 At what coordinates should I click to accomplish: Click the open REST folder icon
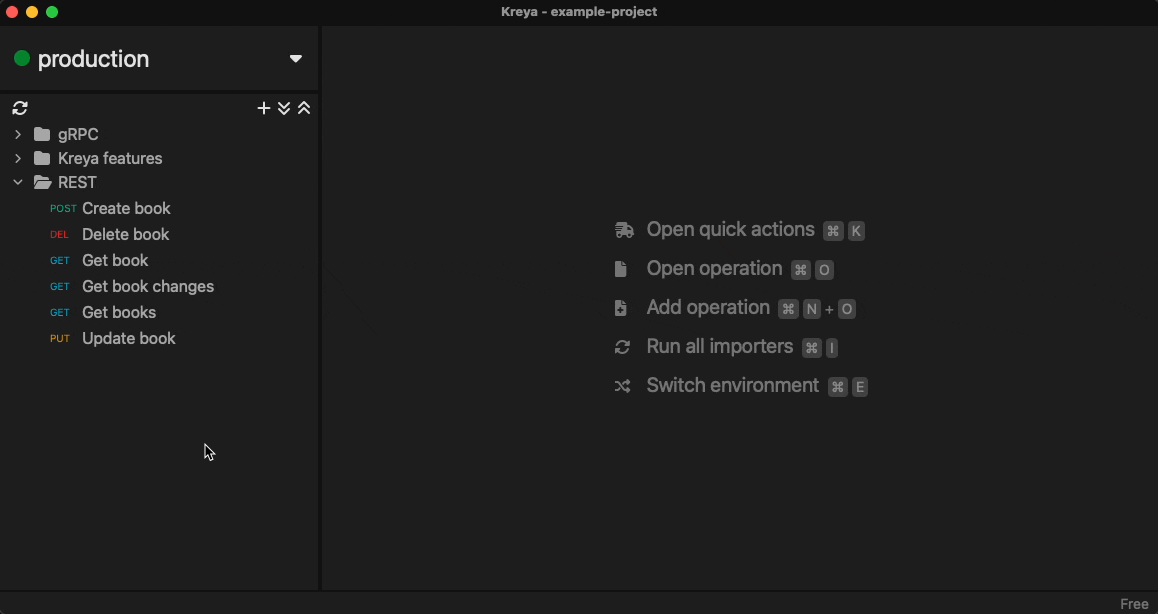tap(42, 182)
